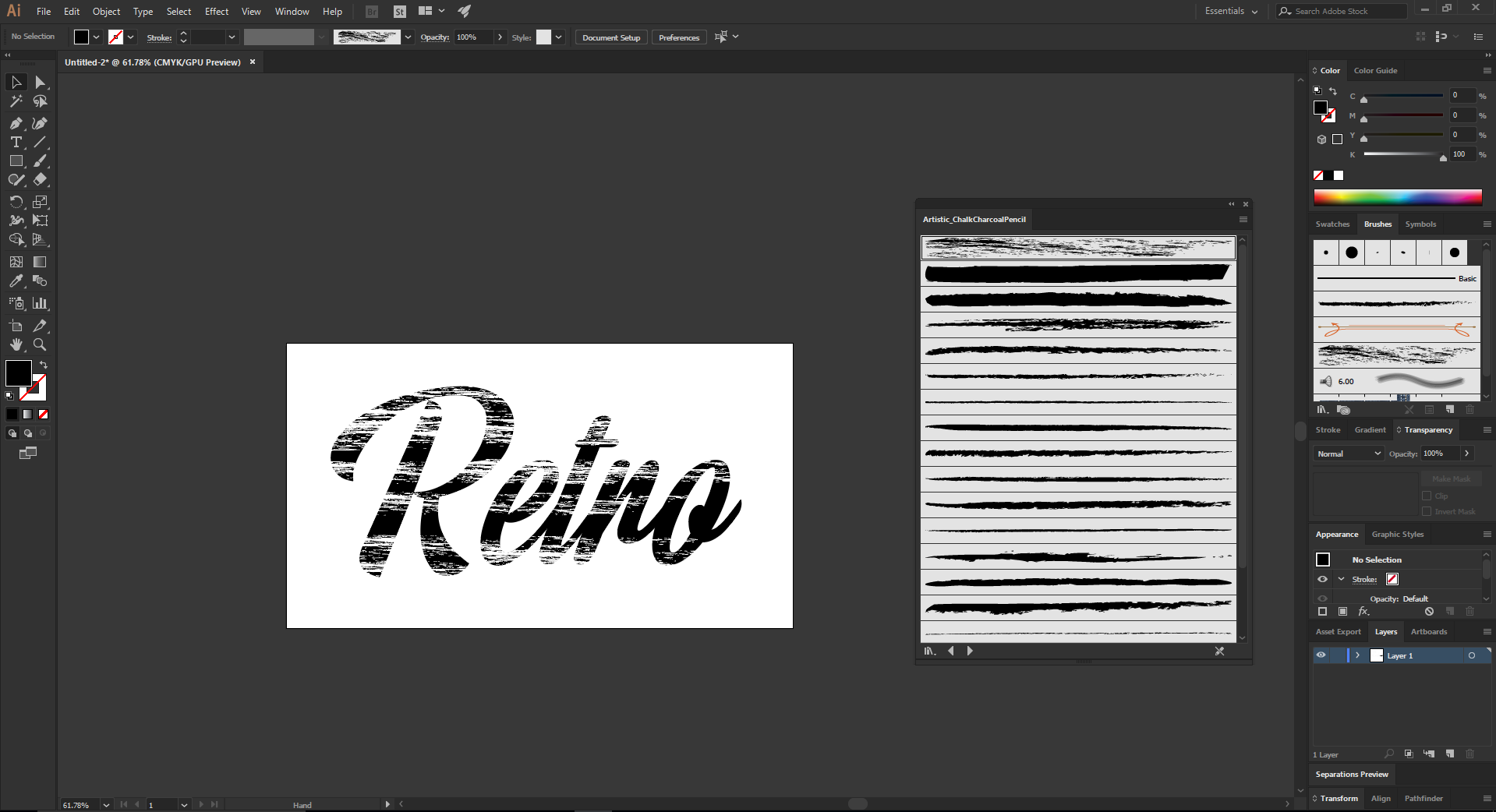
Task: Select the Shape Builder tool
Action: pos(16,239)
